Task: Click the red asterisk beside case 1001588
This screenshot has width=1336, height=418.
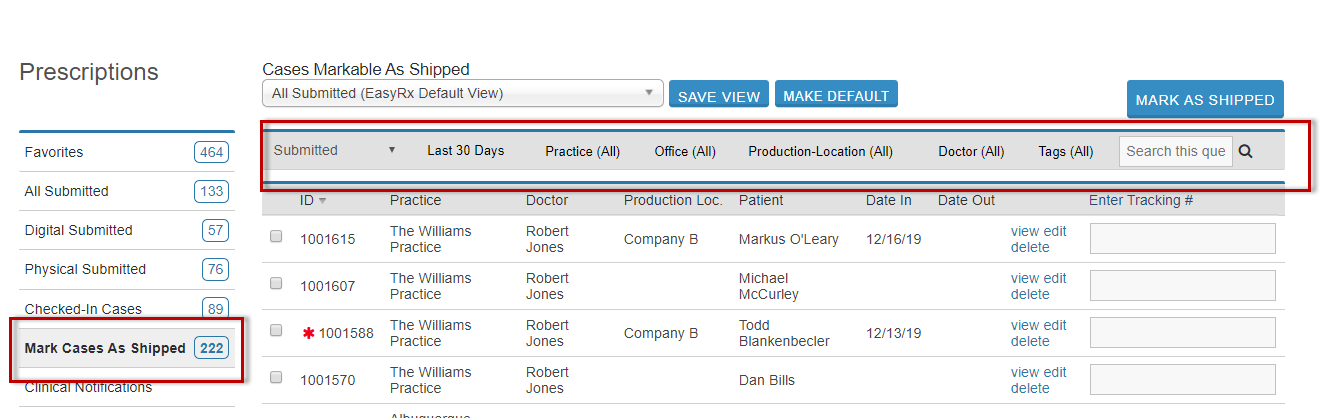Action: (x=308, y=333)
